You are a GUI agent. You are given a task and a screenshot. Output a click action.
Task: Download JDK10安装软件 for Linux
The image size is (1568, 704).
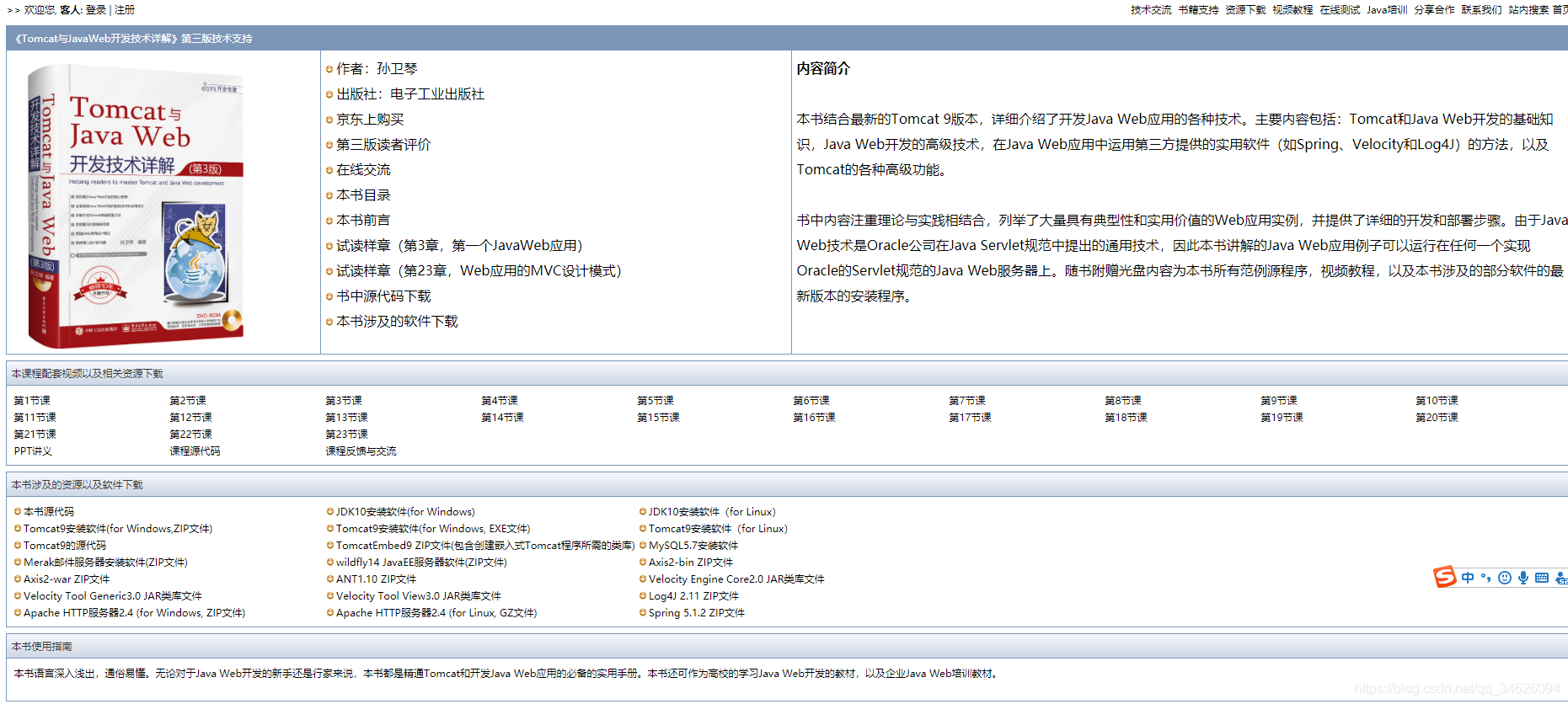(712, 512)
